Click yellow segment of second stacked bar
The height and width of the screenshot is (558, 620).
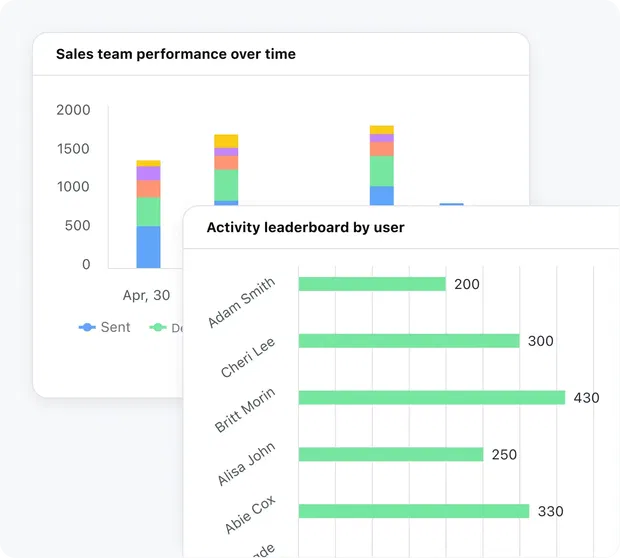(226, 141)
